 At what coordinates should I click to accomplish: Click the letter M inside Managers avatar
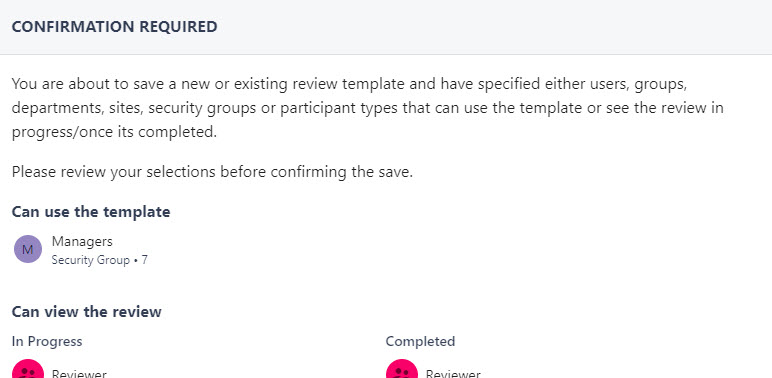tap(28, 250)
